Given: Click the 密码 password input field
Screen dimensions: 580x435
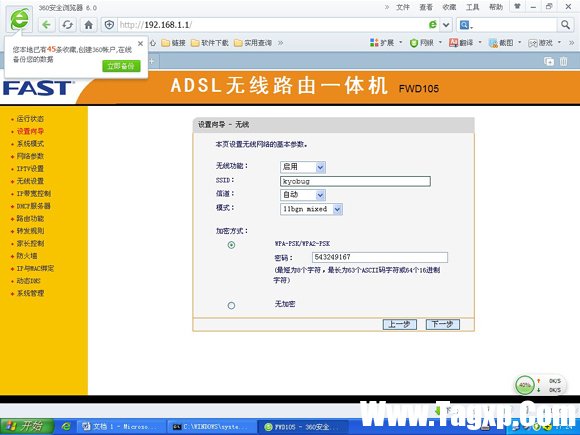Looking at the screenshot, I should [380, 257].
